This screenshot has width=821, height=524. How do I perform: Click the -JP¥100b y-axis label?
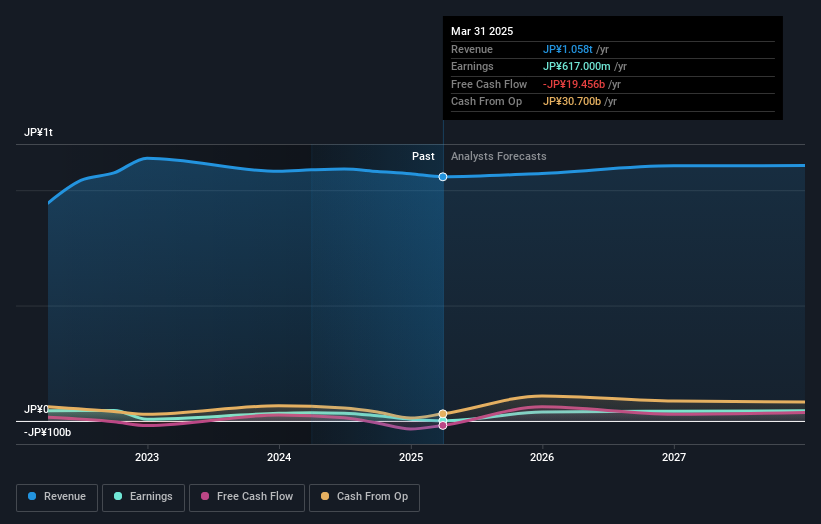(47, 432)
